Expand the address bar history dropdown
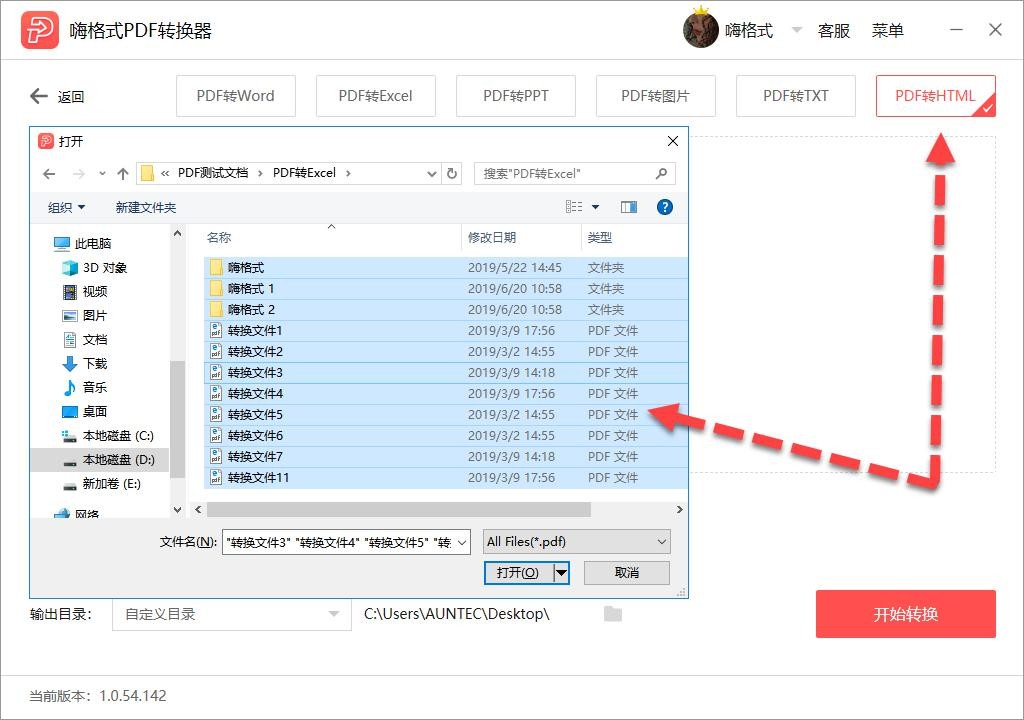 [x=431, y=174]
